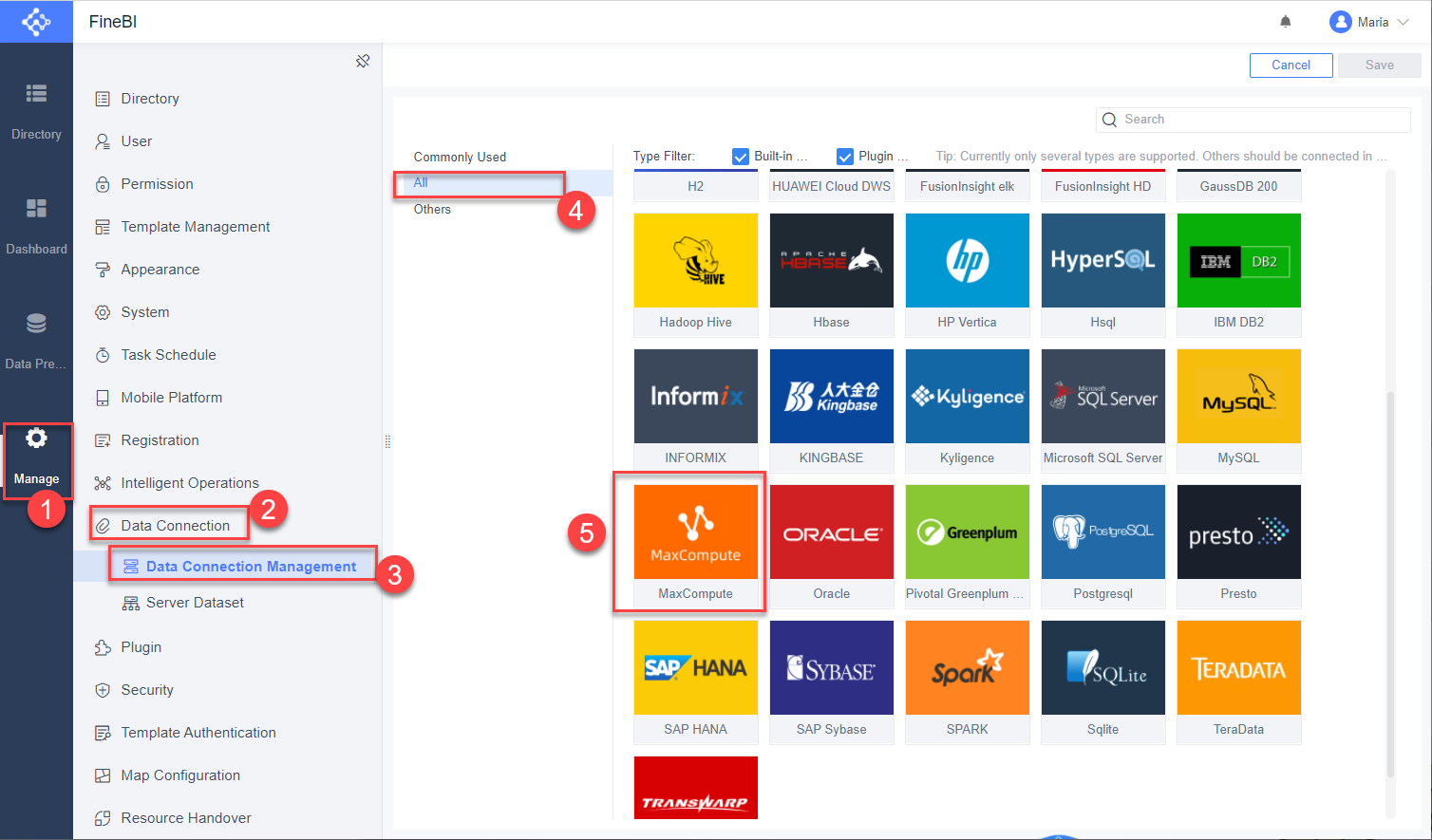Unpin the settings panel with the pin icon
The width and height of the screenshot is (1432, 840).
[x=363, y=60]
